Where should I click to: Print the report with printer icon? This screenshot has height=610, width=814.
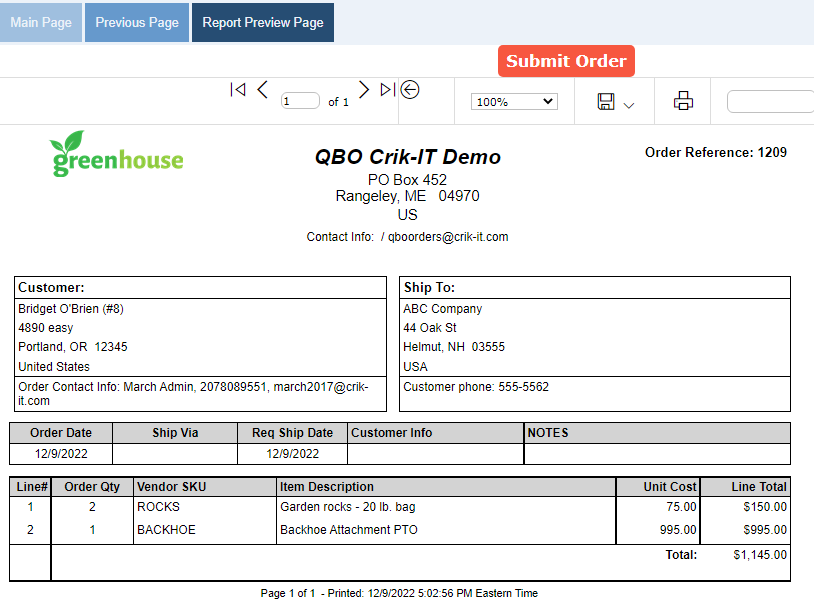click(683, 101)
